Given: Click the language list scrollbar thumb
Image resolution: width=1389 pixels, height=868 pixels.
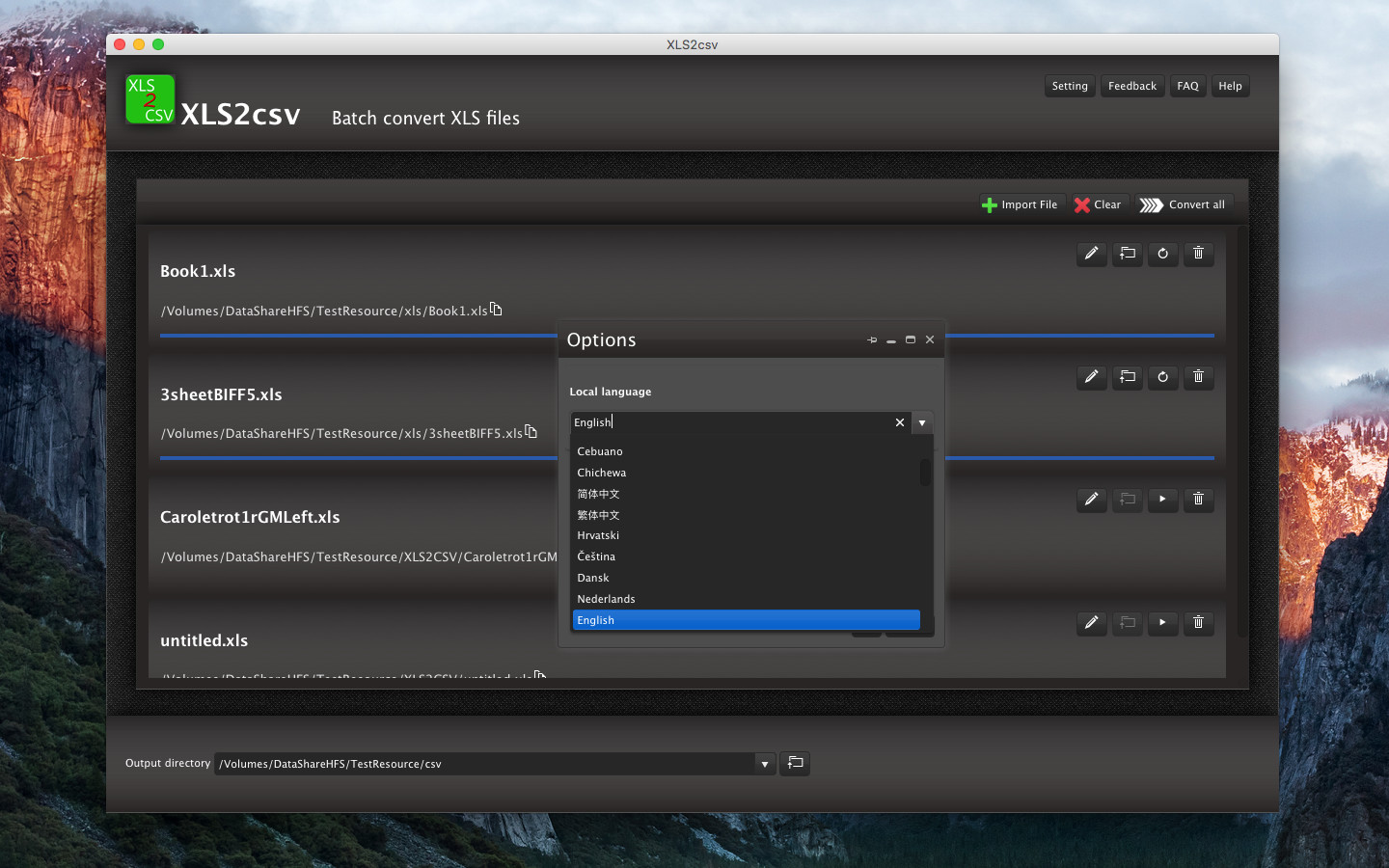Looking at the screenshot, I should [x=925, y=473].
